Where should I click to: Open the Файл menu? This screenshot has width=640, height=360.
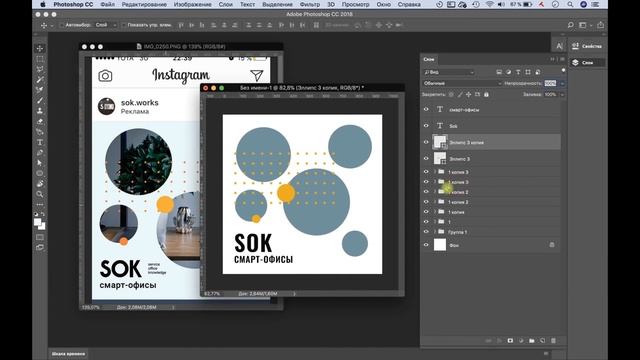pos(107,4)
